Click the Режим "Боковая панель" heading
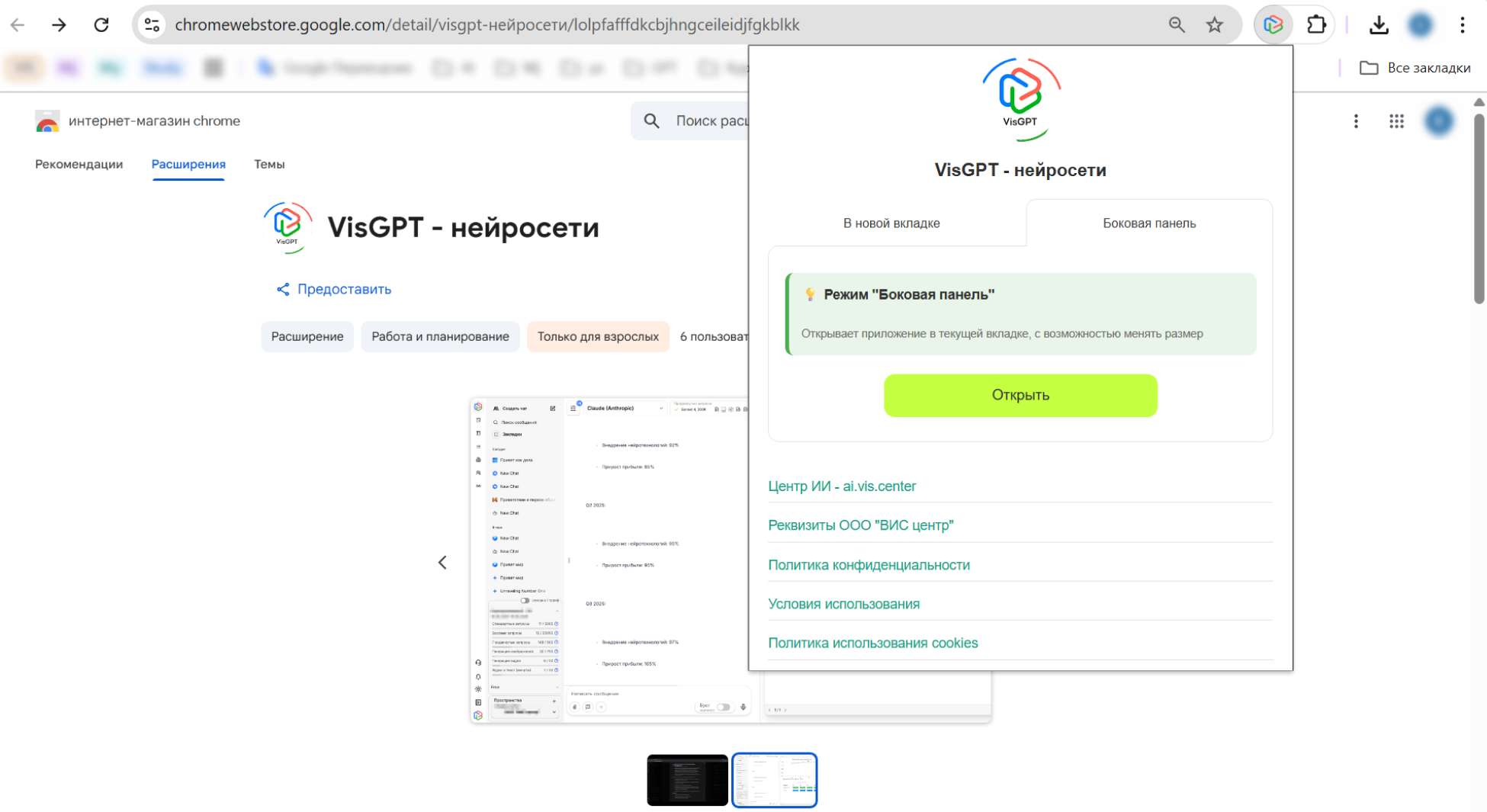The width and height of the screenshot is (1487, 812). tap(909, 295)
